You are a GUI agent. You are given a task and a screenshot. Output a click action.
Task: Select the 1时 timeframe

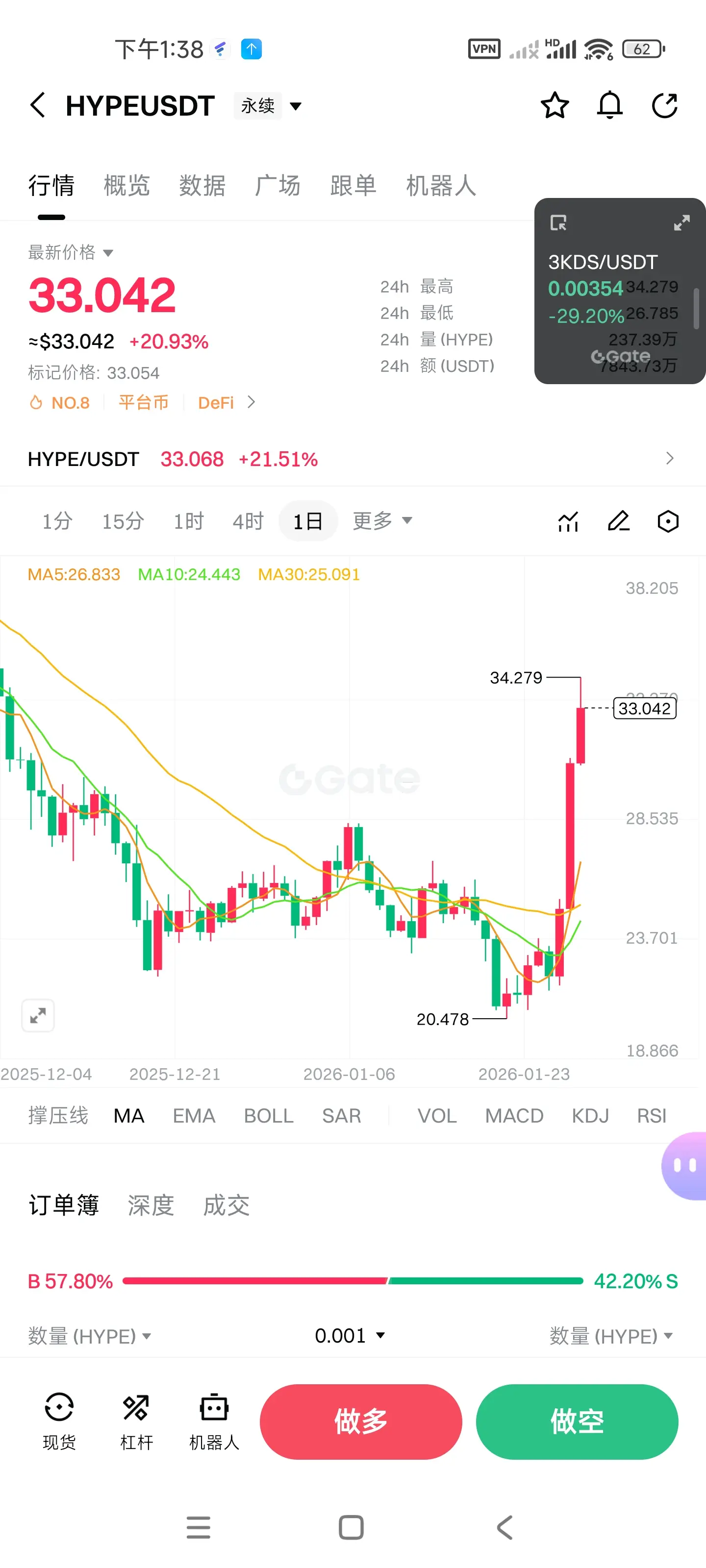[x=189, y=521]
